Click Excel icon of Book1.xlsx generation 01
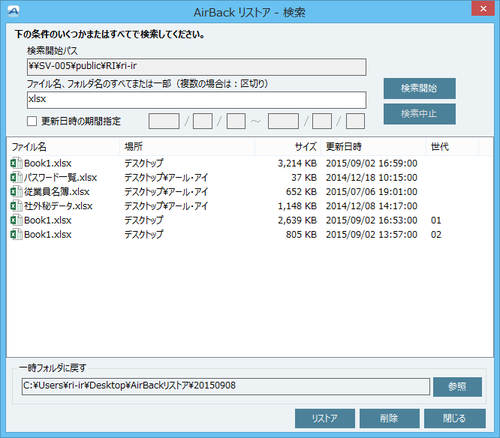Image resolution: width=500 pixels, height=438 pixels. click(x=16, y=220)
